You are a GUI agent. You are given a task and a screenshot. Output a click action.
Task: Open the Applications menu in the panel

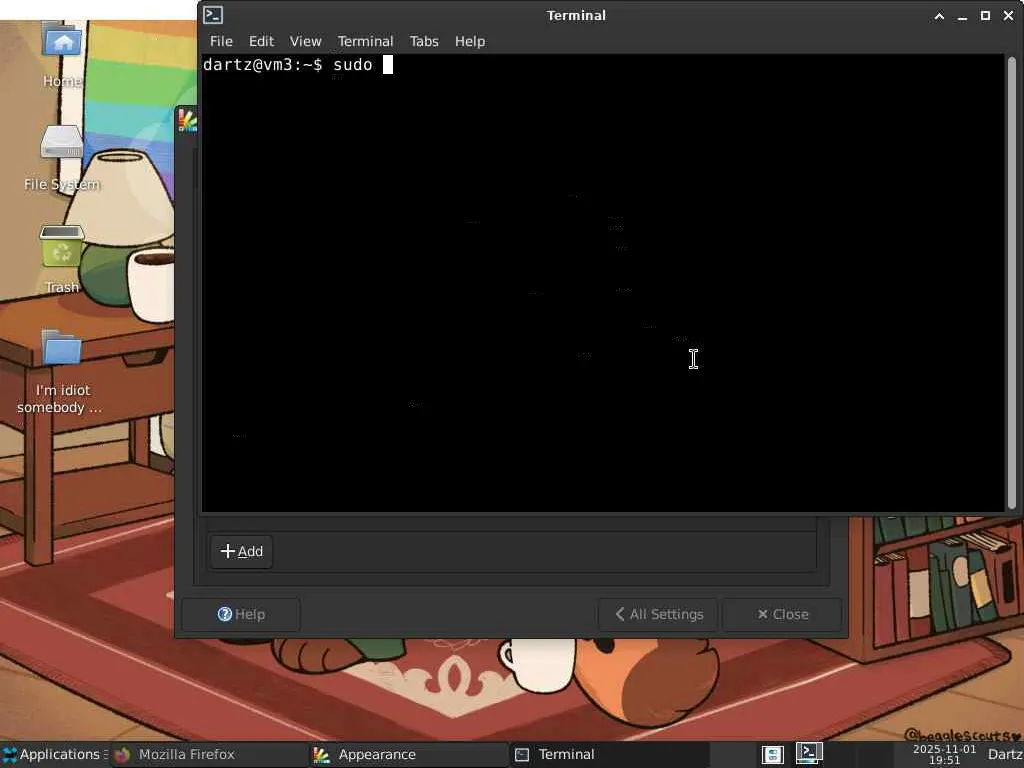[54, 754]
